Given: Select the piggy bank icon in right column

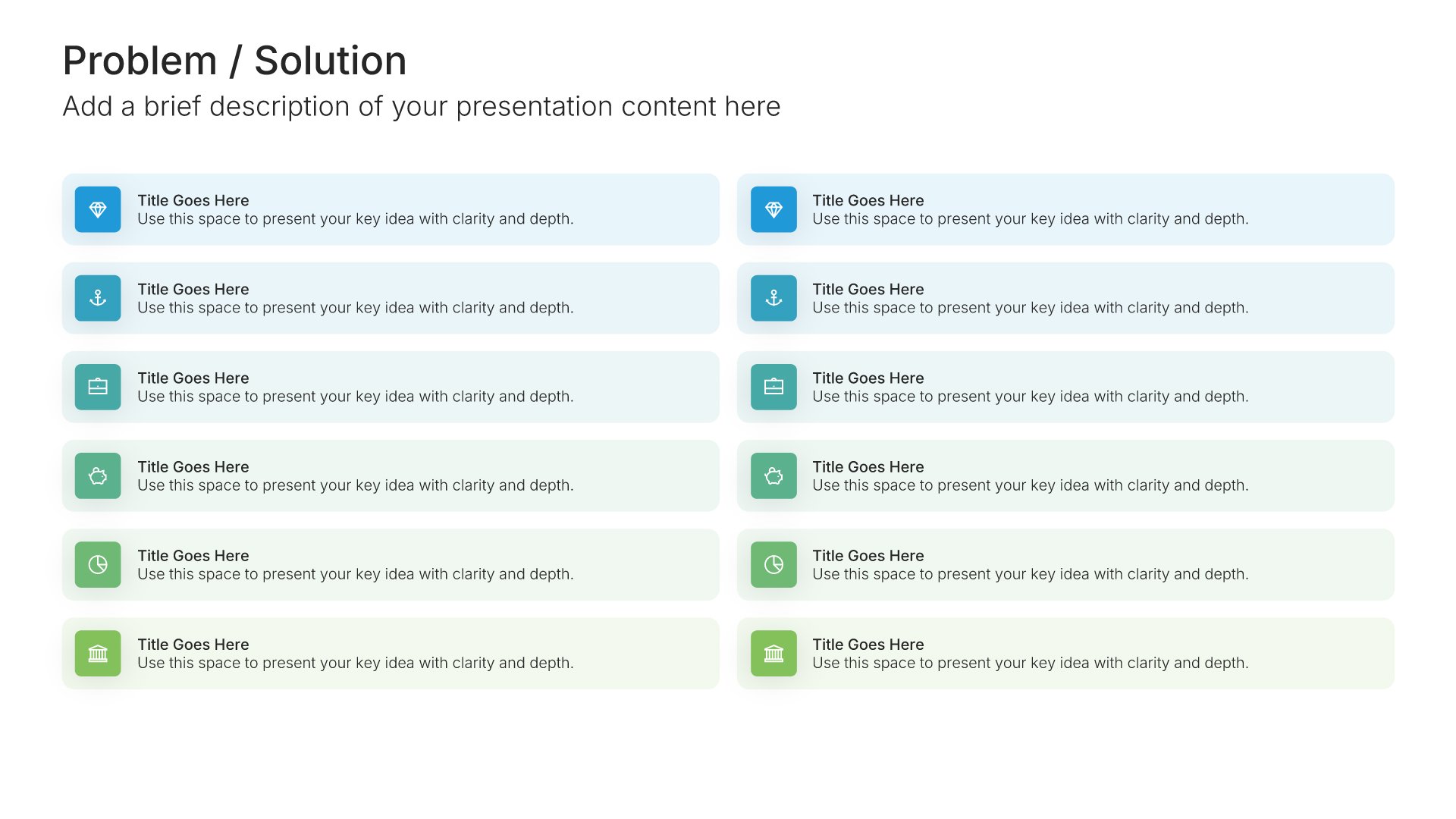Looking at the screenshot, I should [x=773, y=475].
